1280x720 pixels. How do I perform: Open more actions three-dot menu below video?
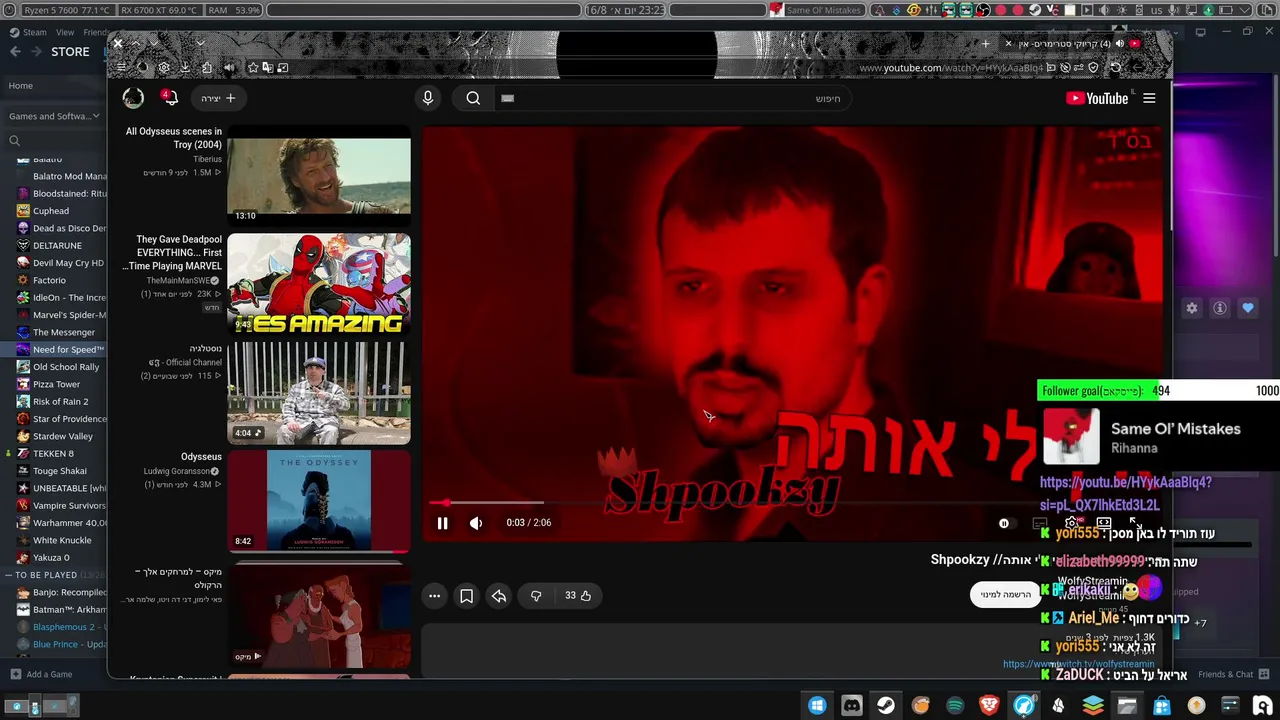coord(434,596)
